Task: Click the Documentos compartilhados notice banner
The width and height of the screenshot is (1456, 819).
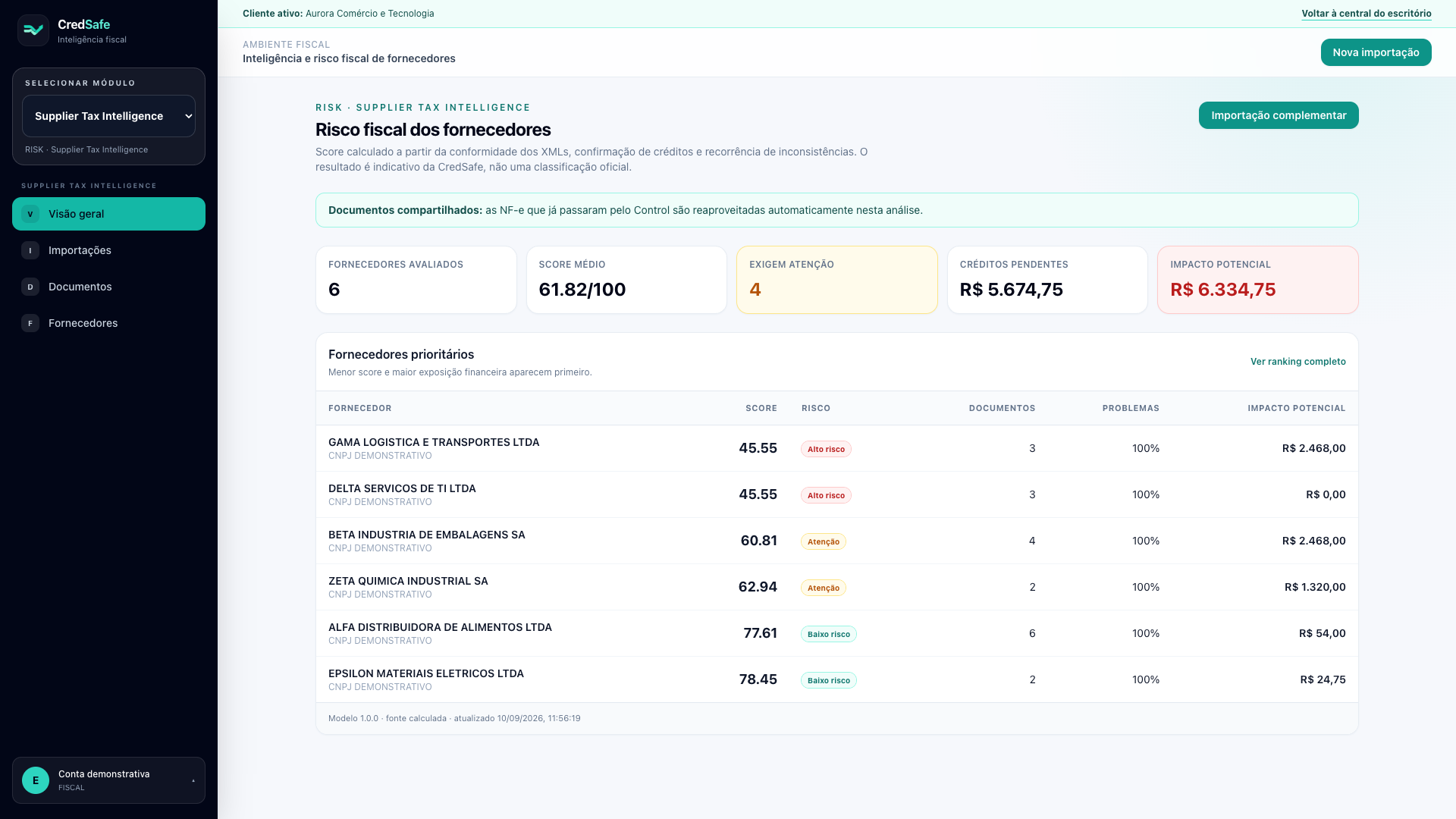Action: coord(837,210)
